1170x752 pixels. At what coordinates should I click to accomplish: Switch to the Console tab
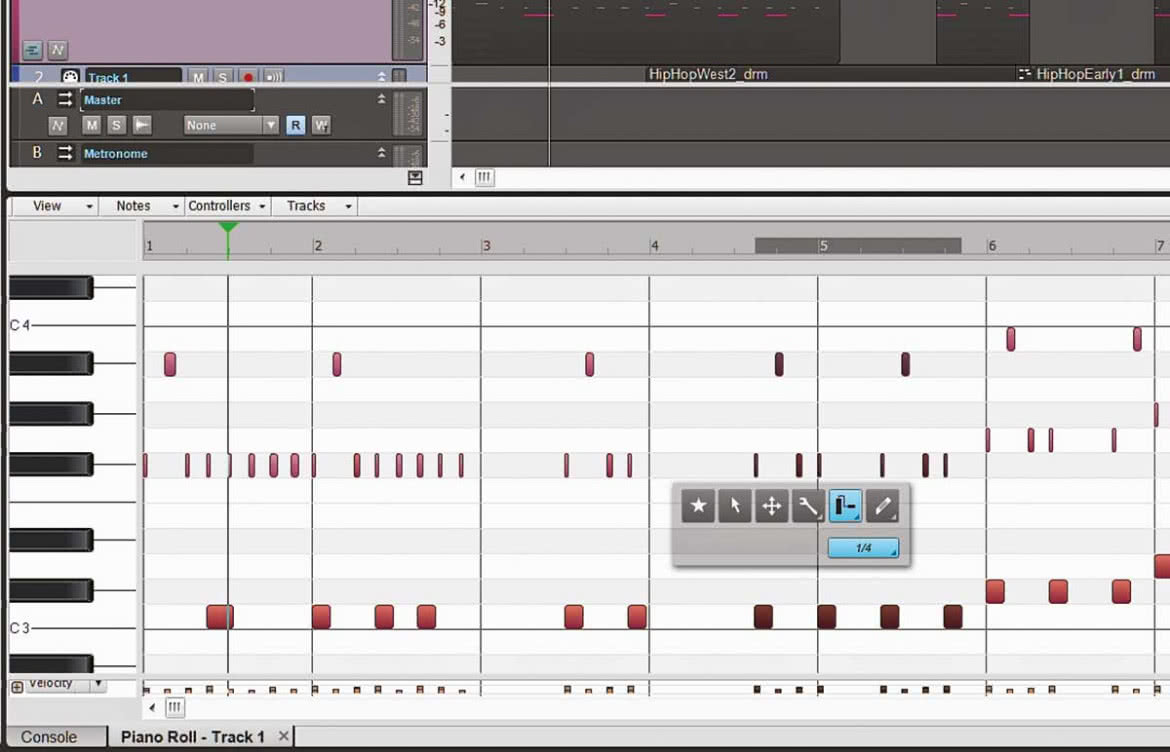click(x=49, y=736)
